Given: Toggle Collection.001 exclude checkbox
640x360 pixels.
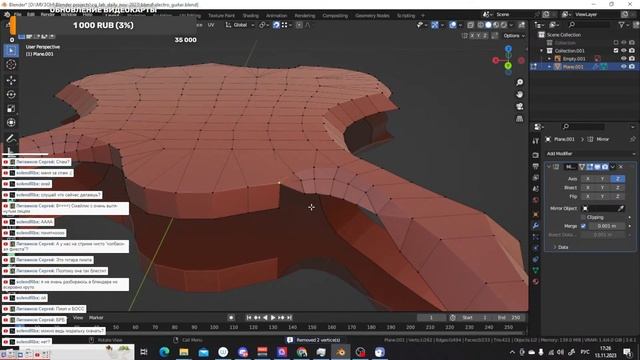Looking at the screenshot, I should pyautogui.click(x=616, y=51).
